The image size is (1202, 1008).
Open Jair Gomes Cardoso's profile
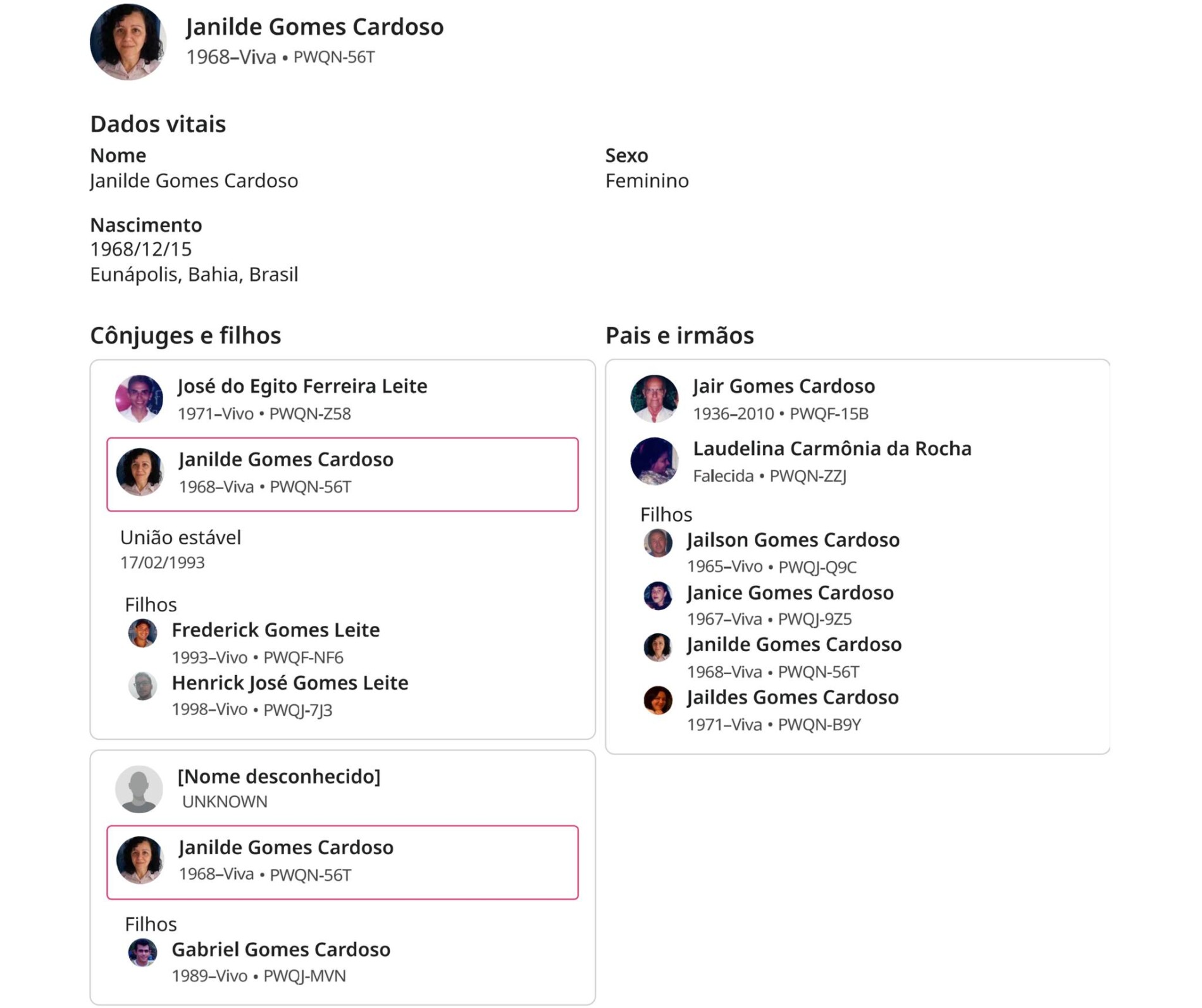(783, 386)
